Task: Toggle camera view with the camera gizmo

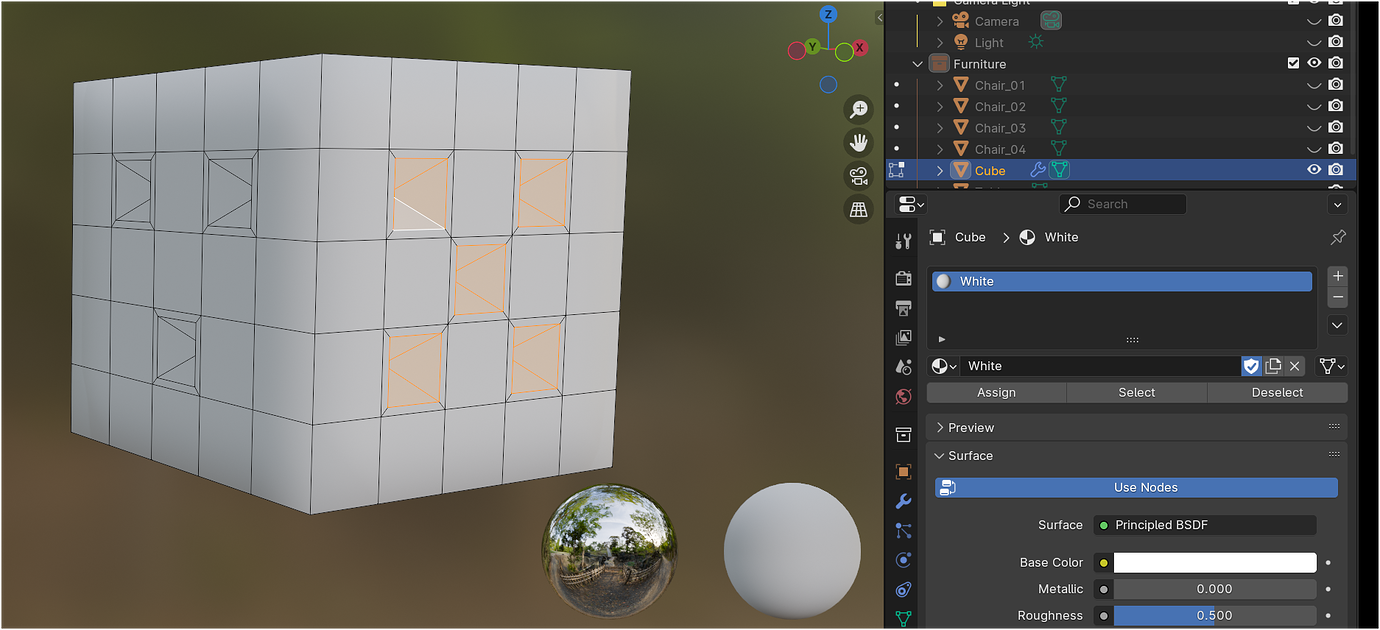Action: pyautogui.click(x=858, y=176)
